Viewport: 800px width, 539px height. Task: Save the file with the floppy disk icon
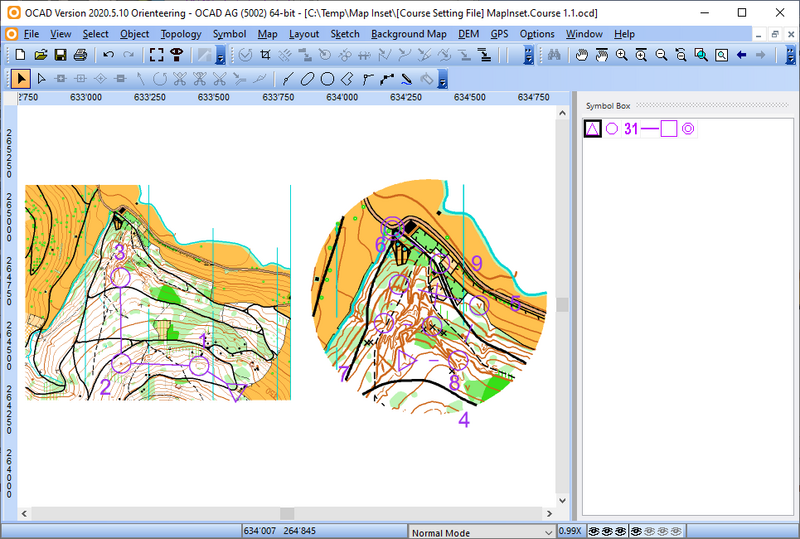point(60,55)
